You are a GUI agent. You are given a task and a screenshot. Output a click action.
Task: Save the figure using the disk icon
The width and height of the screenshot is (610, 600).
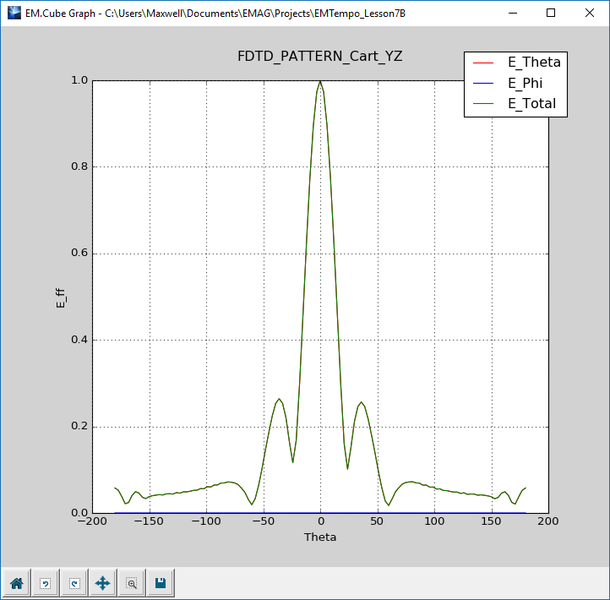click(160, 582)
